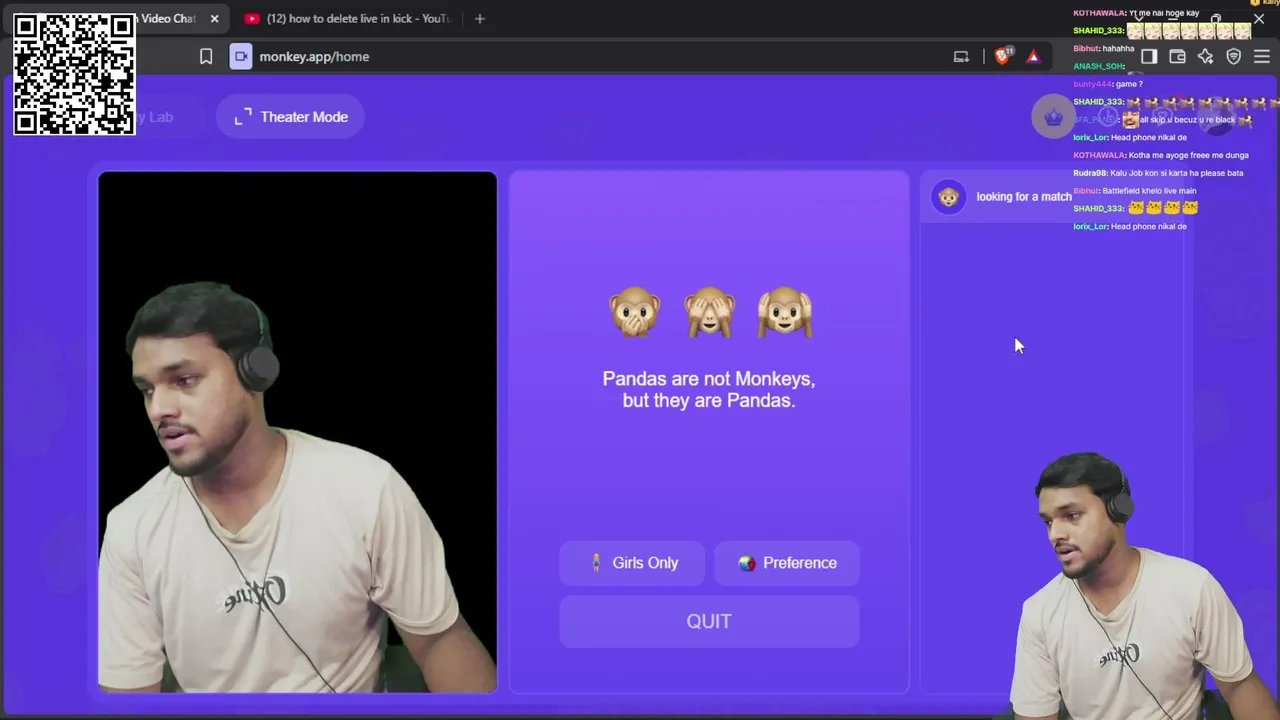1280x720 pixels.
Task: Click the speak-no-evil monkey emoji
Action: click(x=635, y=312)
